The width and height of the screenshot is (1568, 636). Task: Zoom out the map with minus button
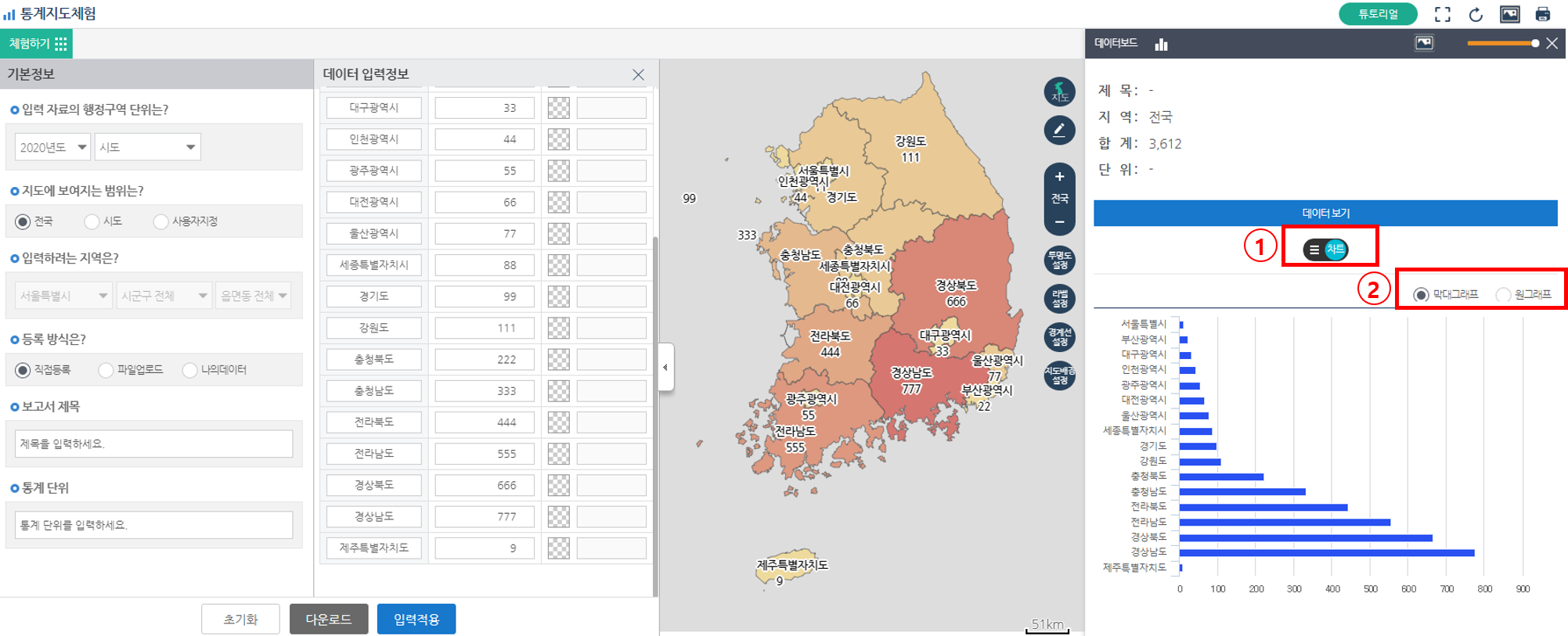[1059, 222]
